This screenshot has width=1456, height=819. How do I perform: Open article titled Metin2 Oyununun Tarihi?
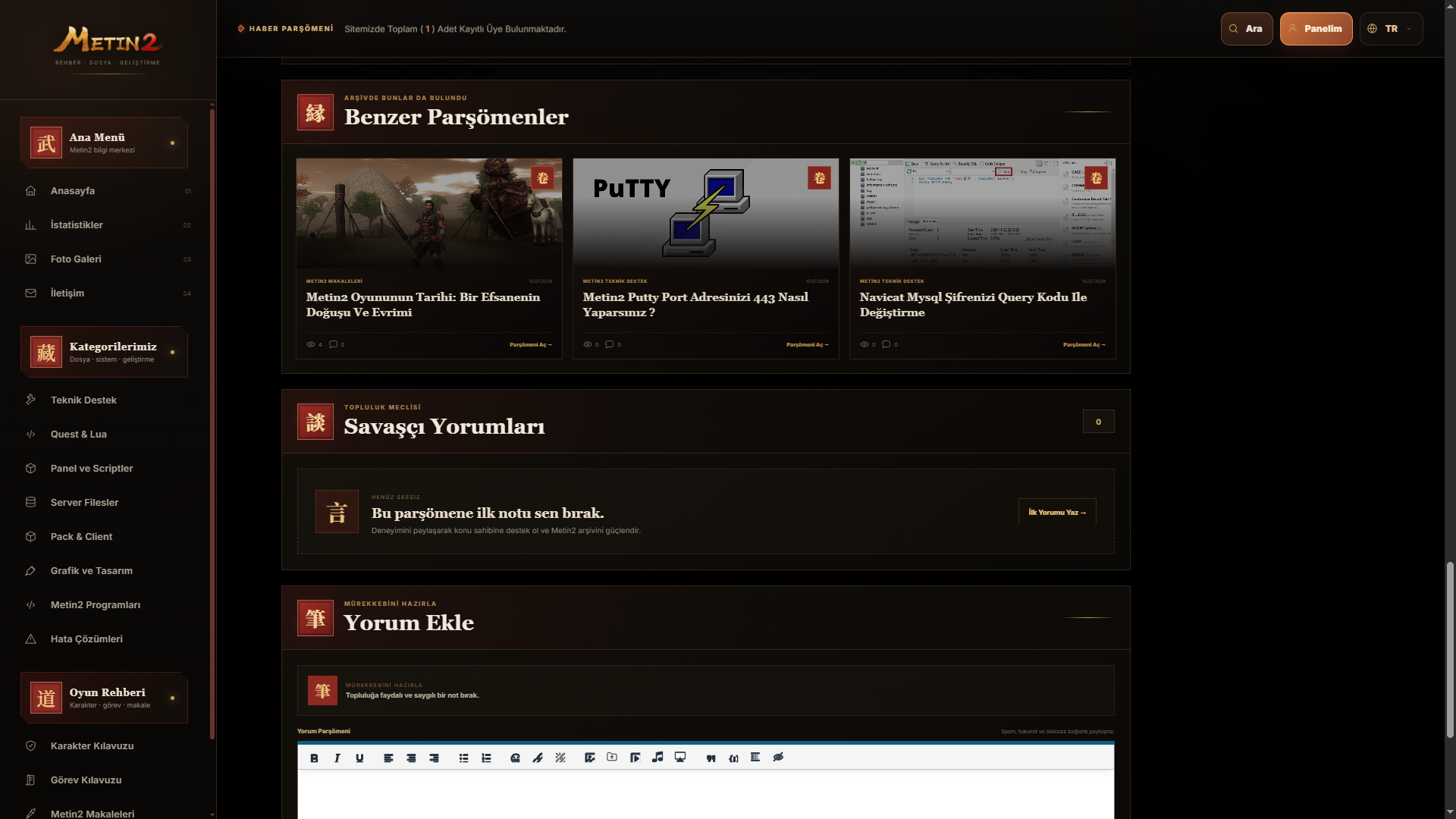(x=423, y=305)
